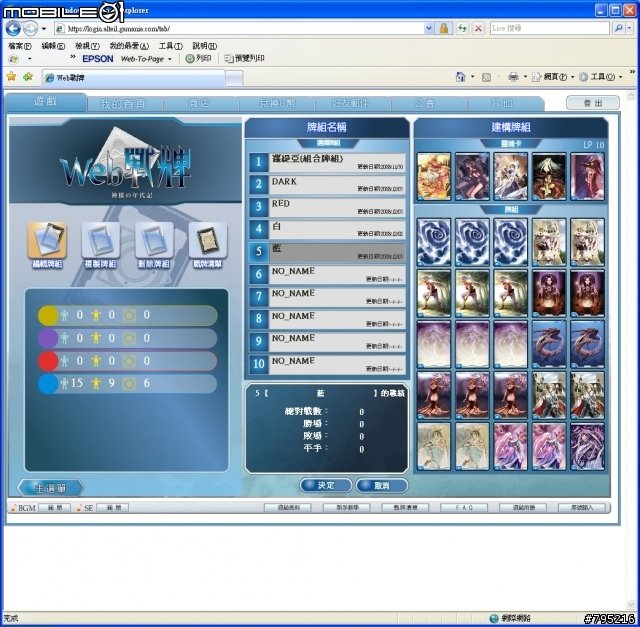Open the search provider options dropdown
Image resolution: width=640 pixels, height=627 pixels.
pos(629,28)
